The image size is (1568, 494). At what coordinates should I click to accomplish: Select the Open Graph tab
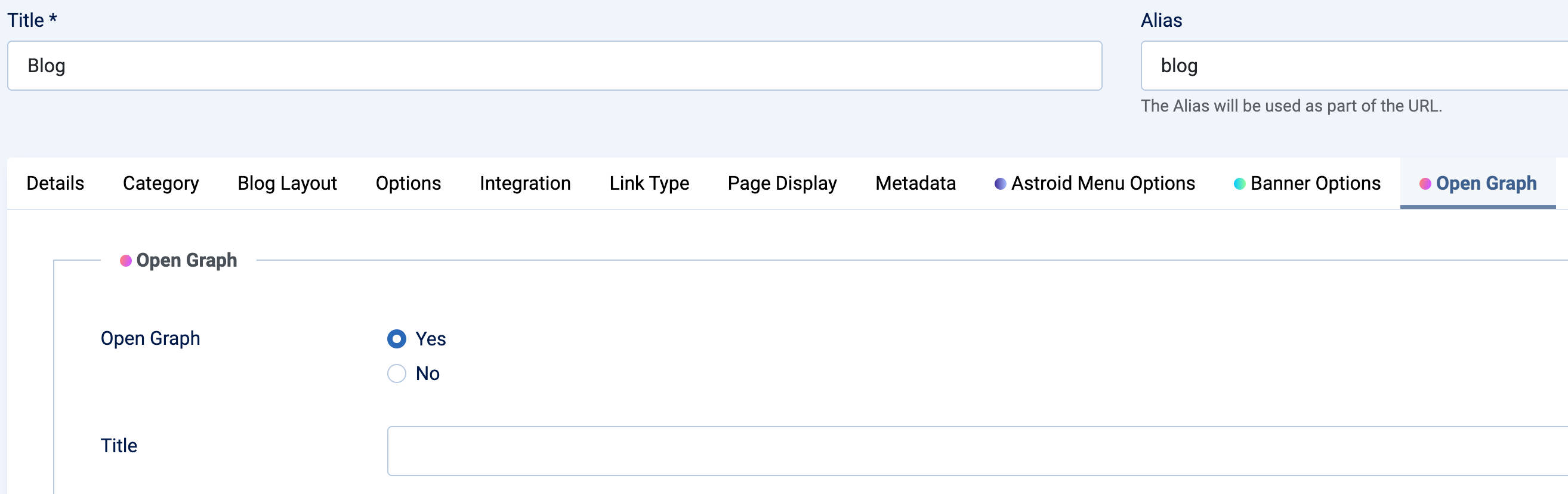click(x=1478, y=183)
